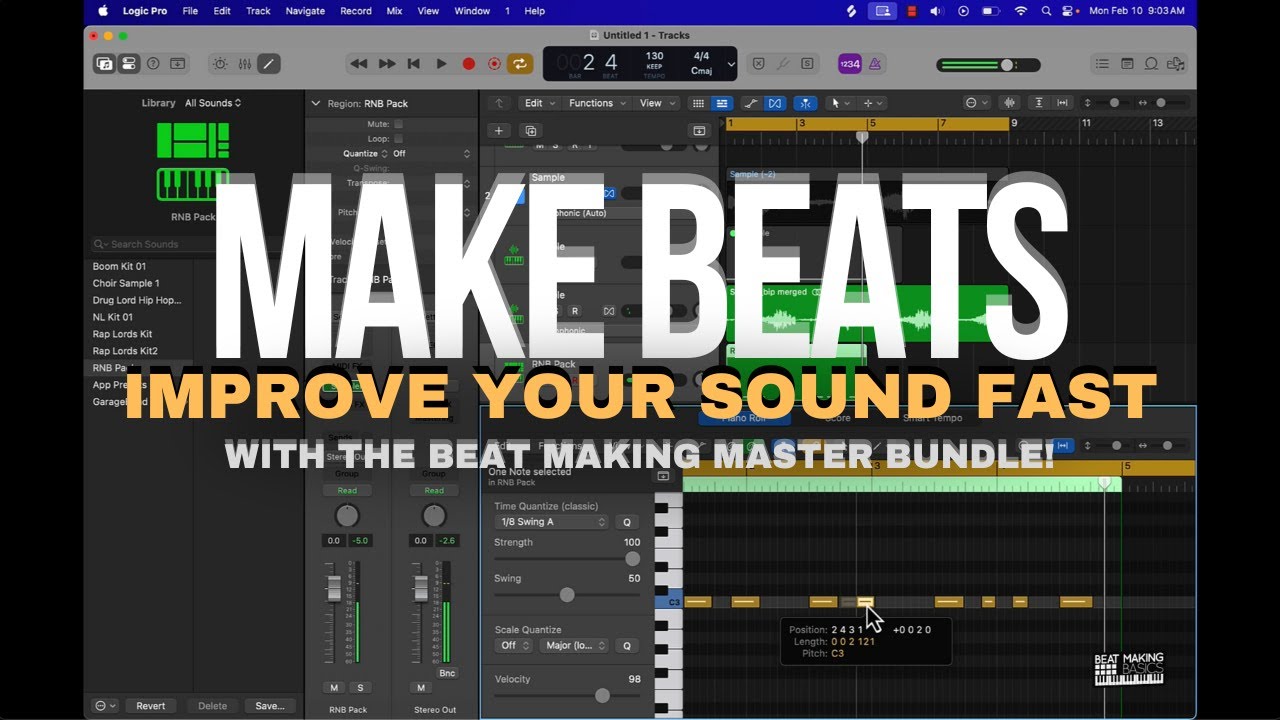Open the Scale Quantize Off dropdown
1280x720 pixels.
[514, 645]
